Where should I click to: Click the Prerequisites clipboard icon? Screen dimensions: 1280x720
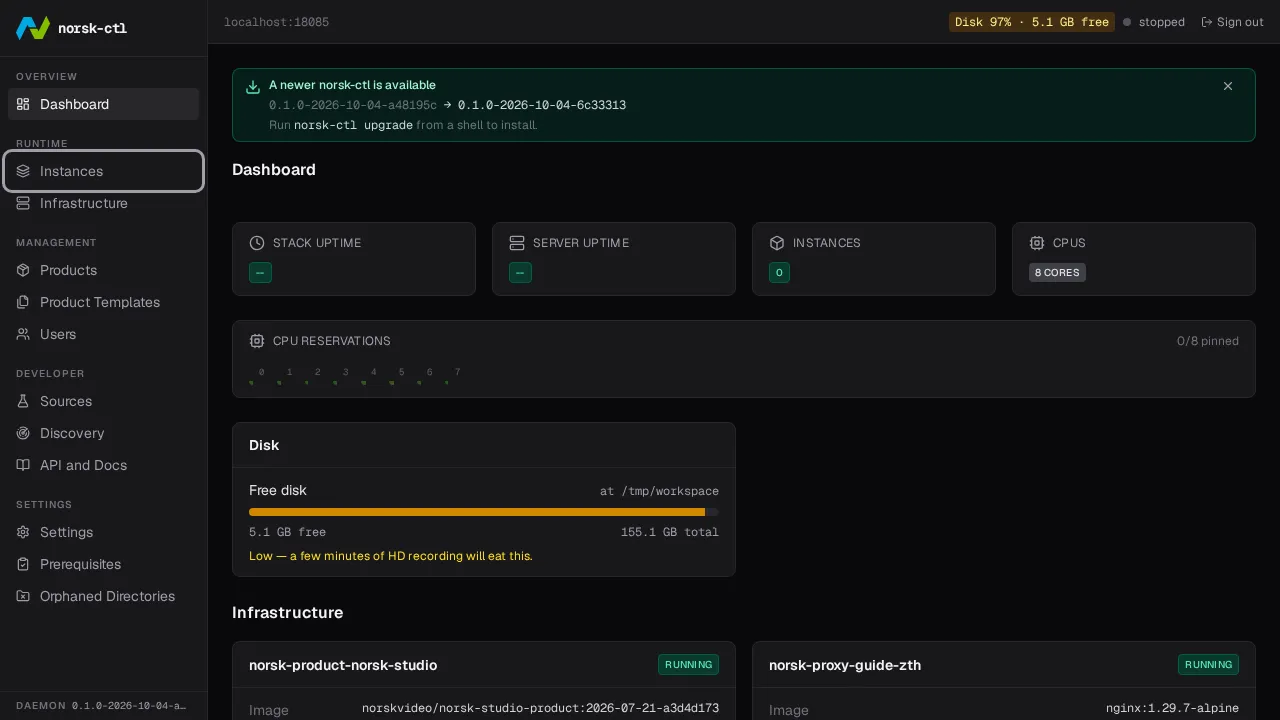pos(23,564)
